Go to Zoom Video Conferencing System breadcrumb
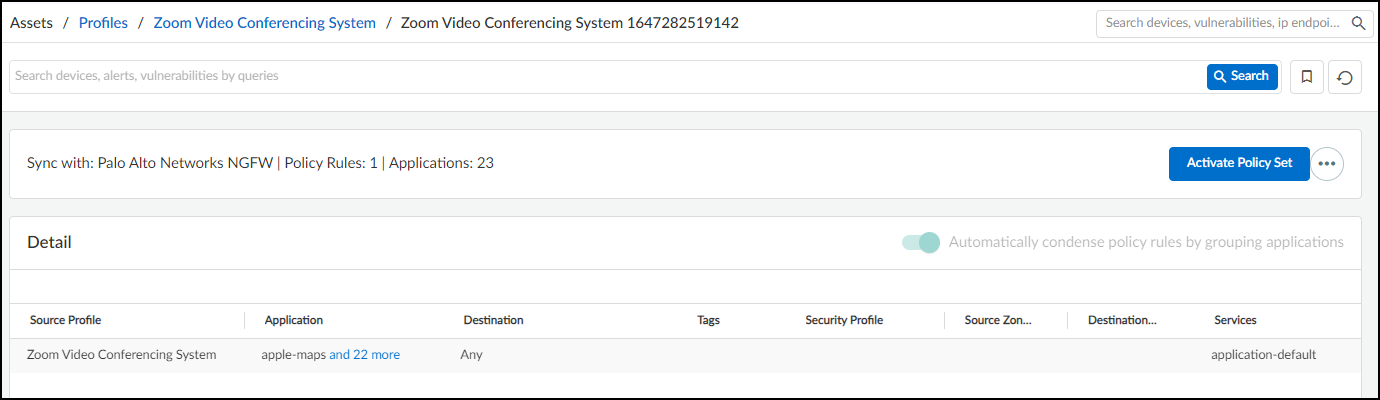1380x400 pixels. 264,23
